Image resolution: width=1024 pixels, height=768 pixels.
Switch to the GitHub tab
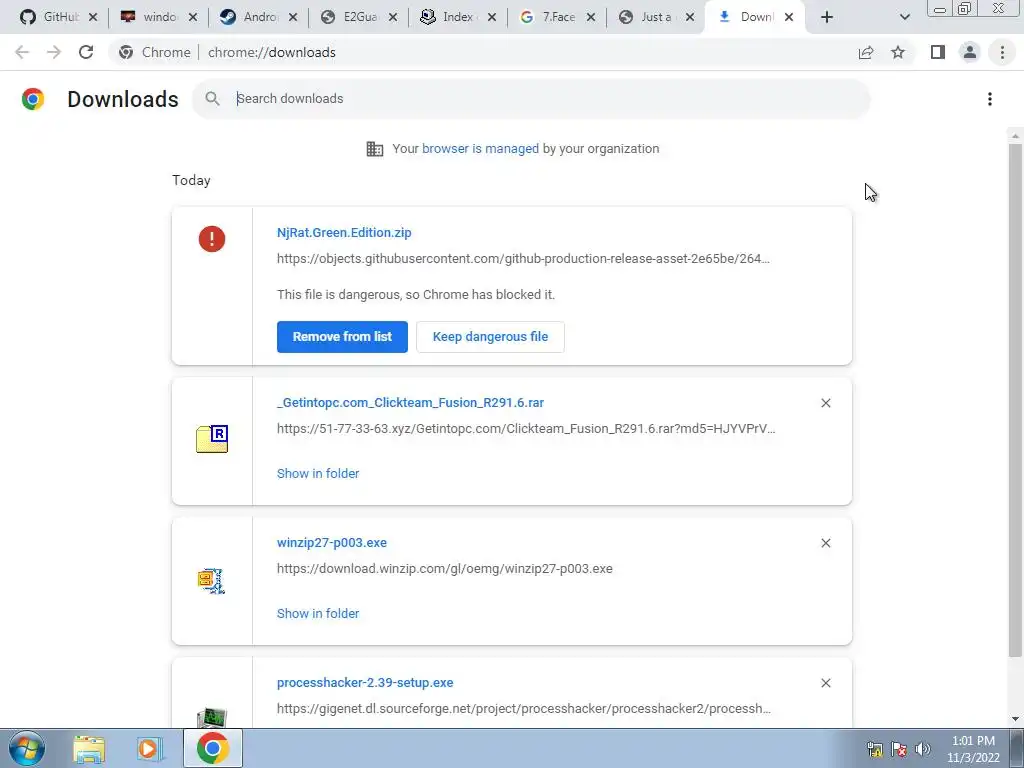click(59, 18)
